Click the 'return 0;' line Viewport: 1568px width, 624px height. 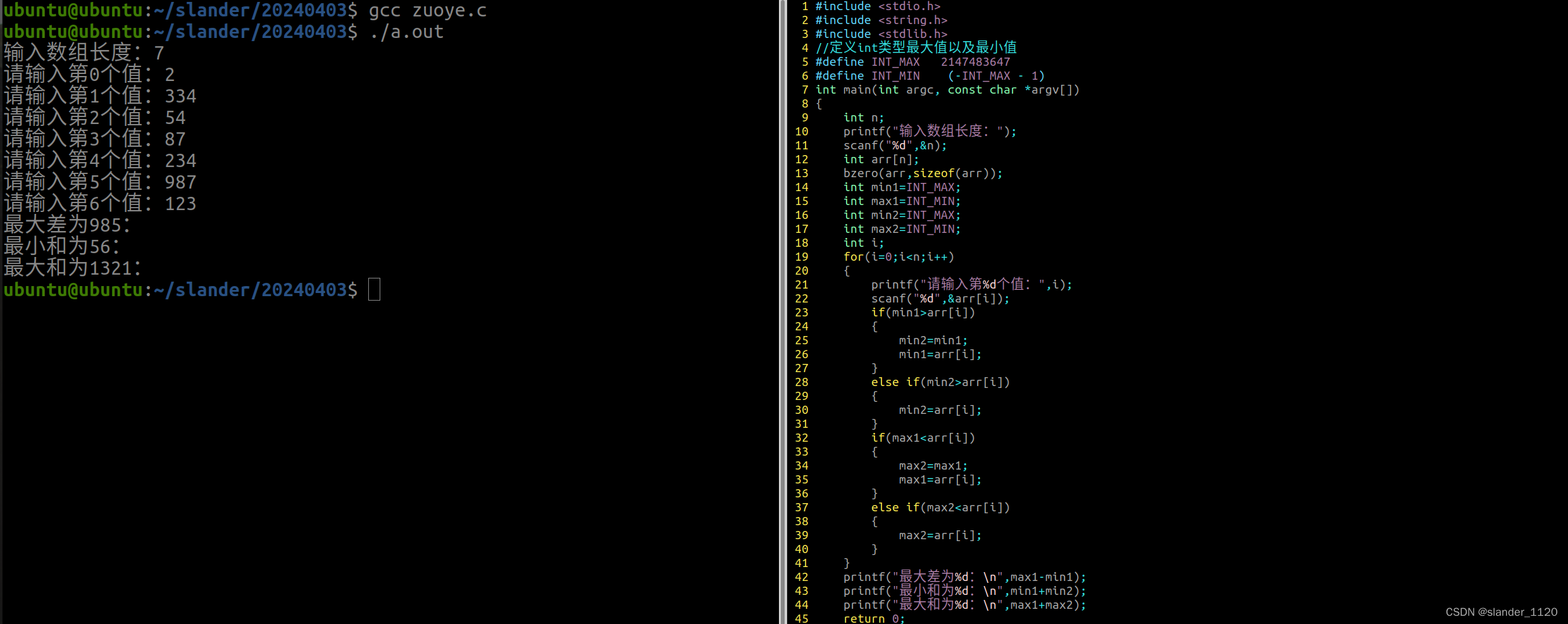pyautogui.click(x=874, y=618)
